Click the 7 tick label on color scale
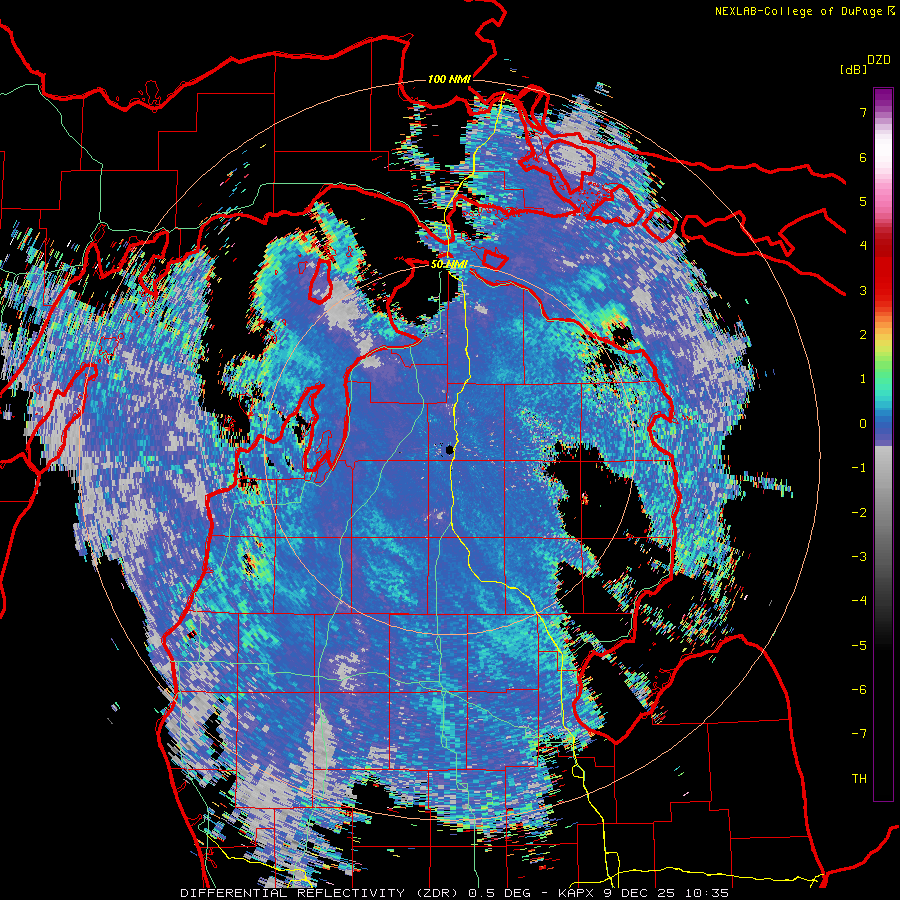The image size is (900, 900). point(863,112)
